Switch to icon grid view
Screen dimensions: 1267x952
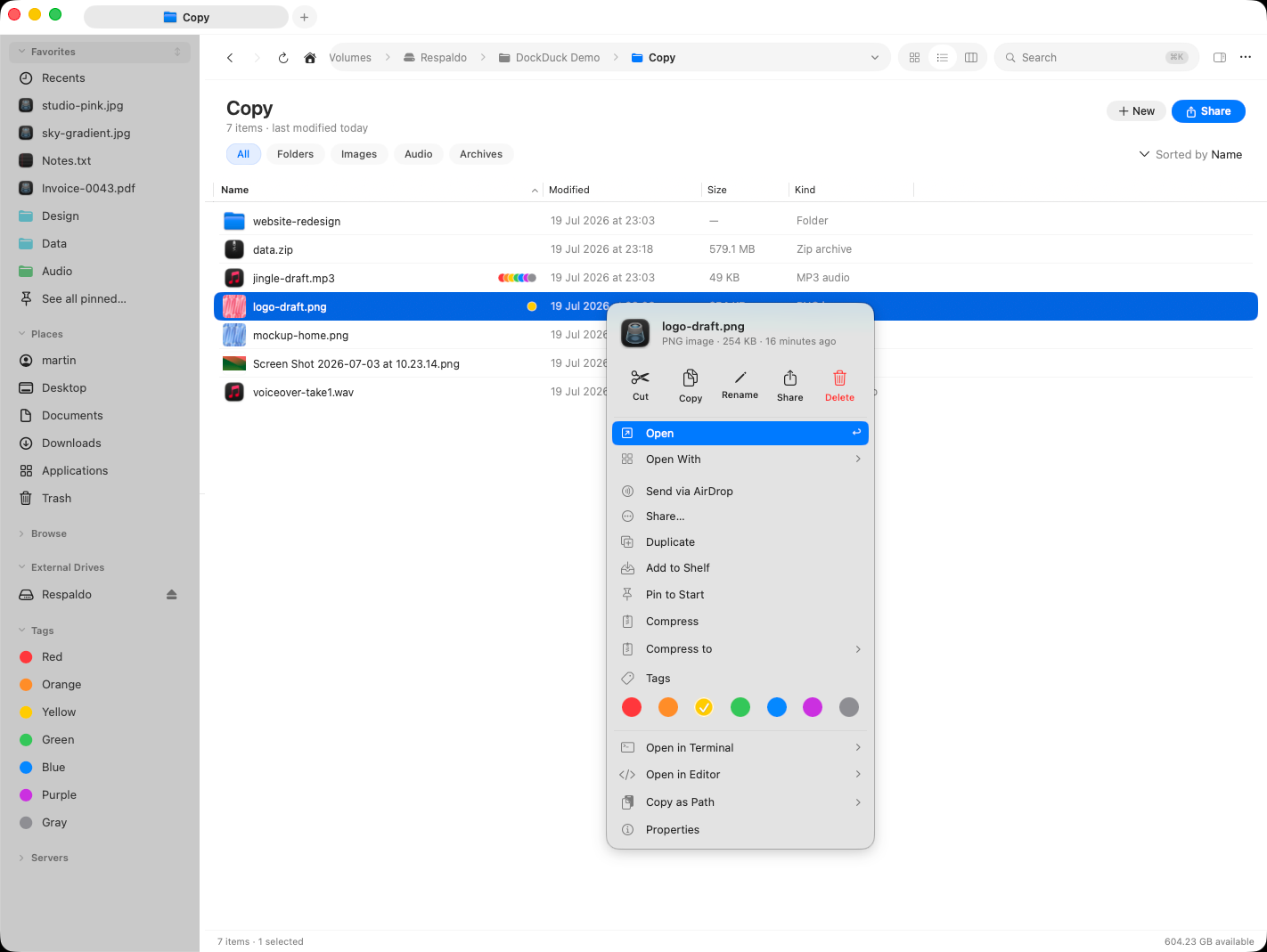click(914, 58)
